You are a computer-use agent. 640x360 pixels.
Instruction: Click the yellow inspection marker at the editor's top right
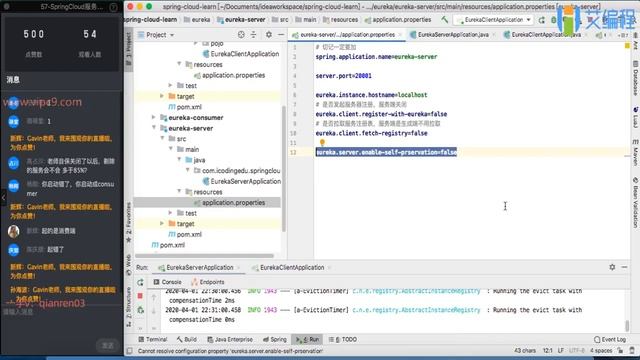point(627,46)
